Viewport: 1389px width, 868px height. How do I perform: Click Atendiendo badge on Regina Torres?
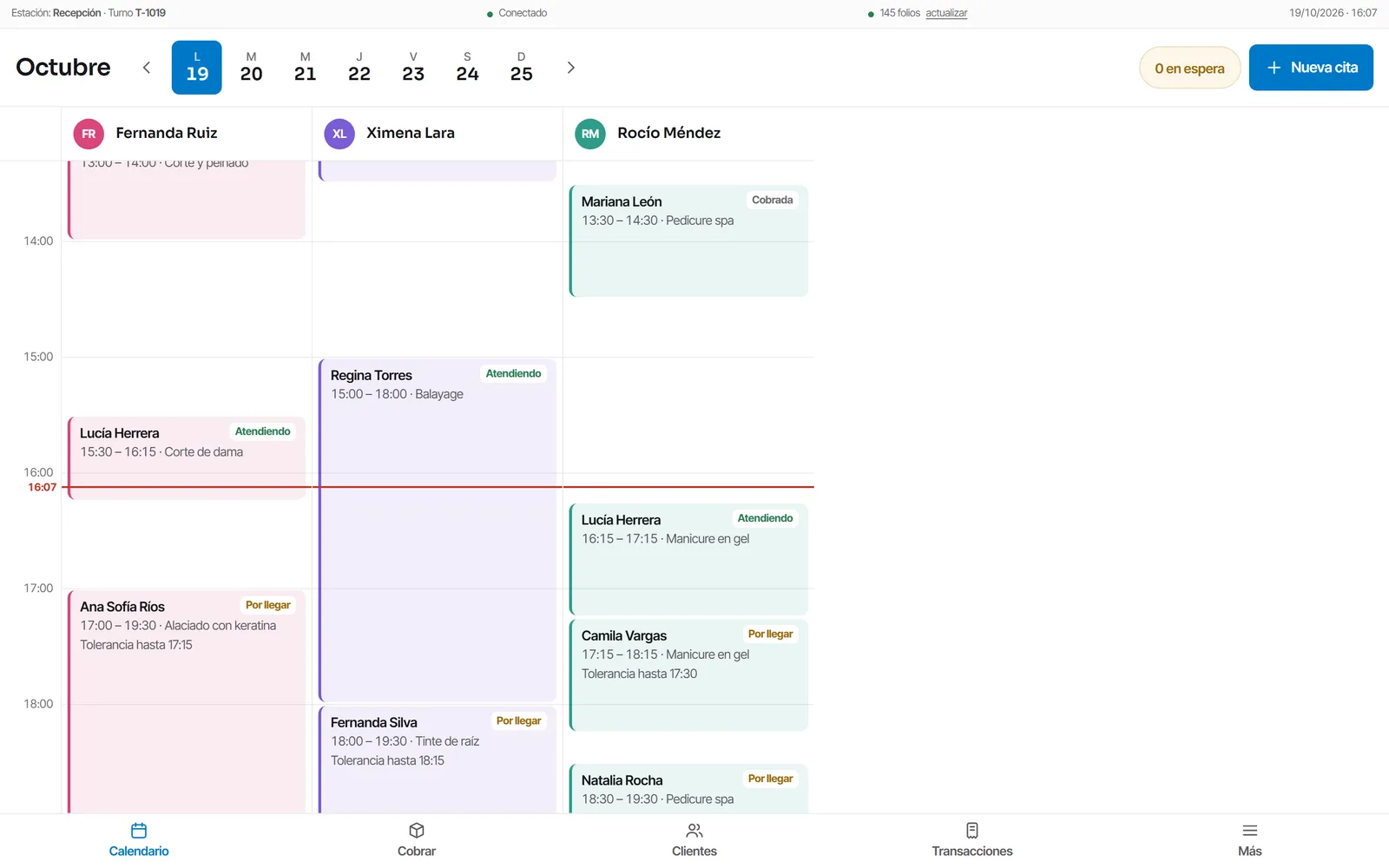(513, 373)
